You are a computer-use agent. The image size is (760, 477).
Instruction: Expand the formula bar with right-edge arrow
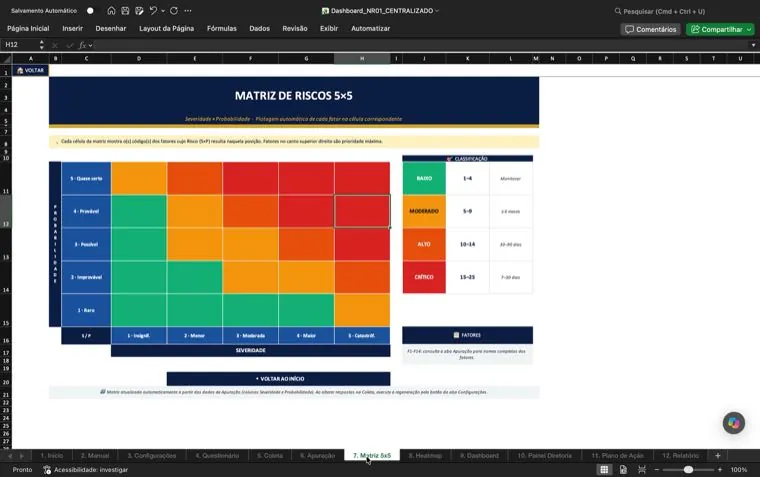click(753, 45)
